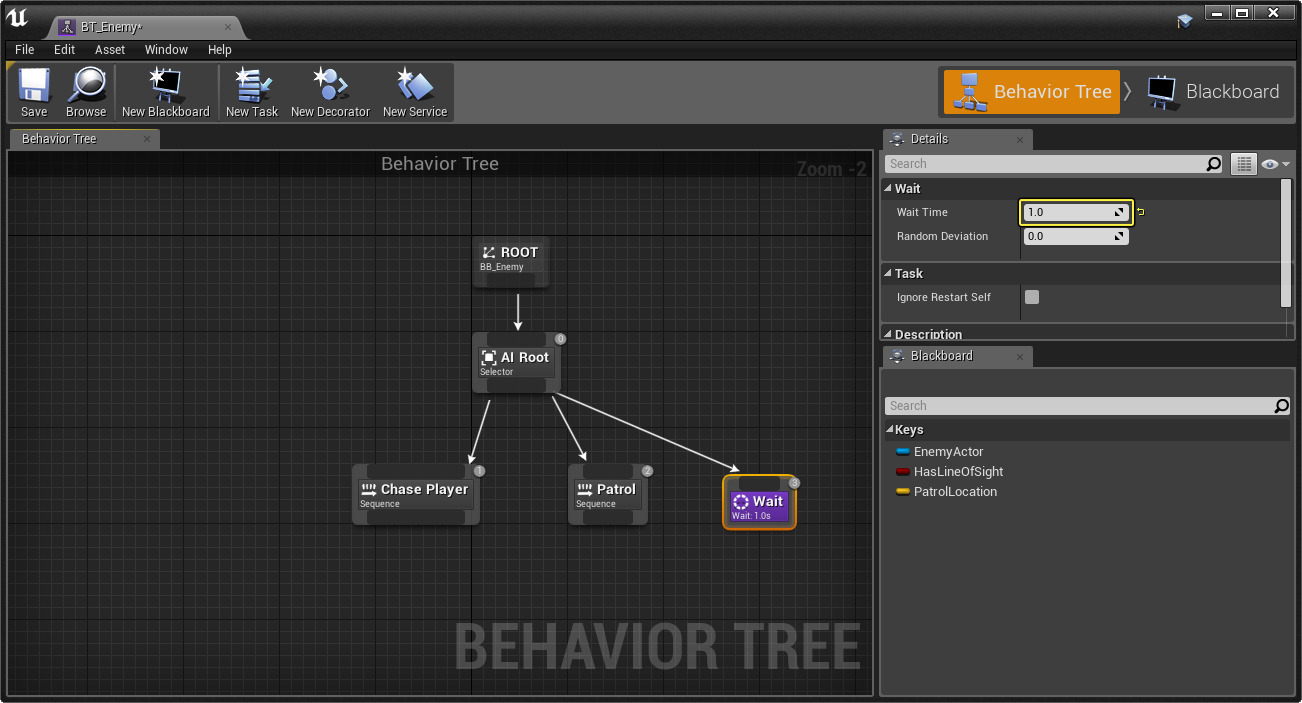Screen dimensions: 1302x703
Task: Toggle Ignore Restart Self checkbox
Action: [1032, 297]
